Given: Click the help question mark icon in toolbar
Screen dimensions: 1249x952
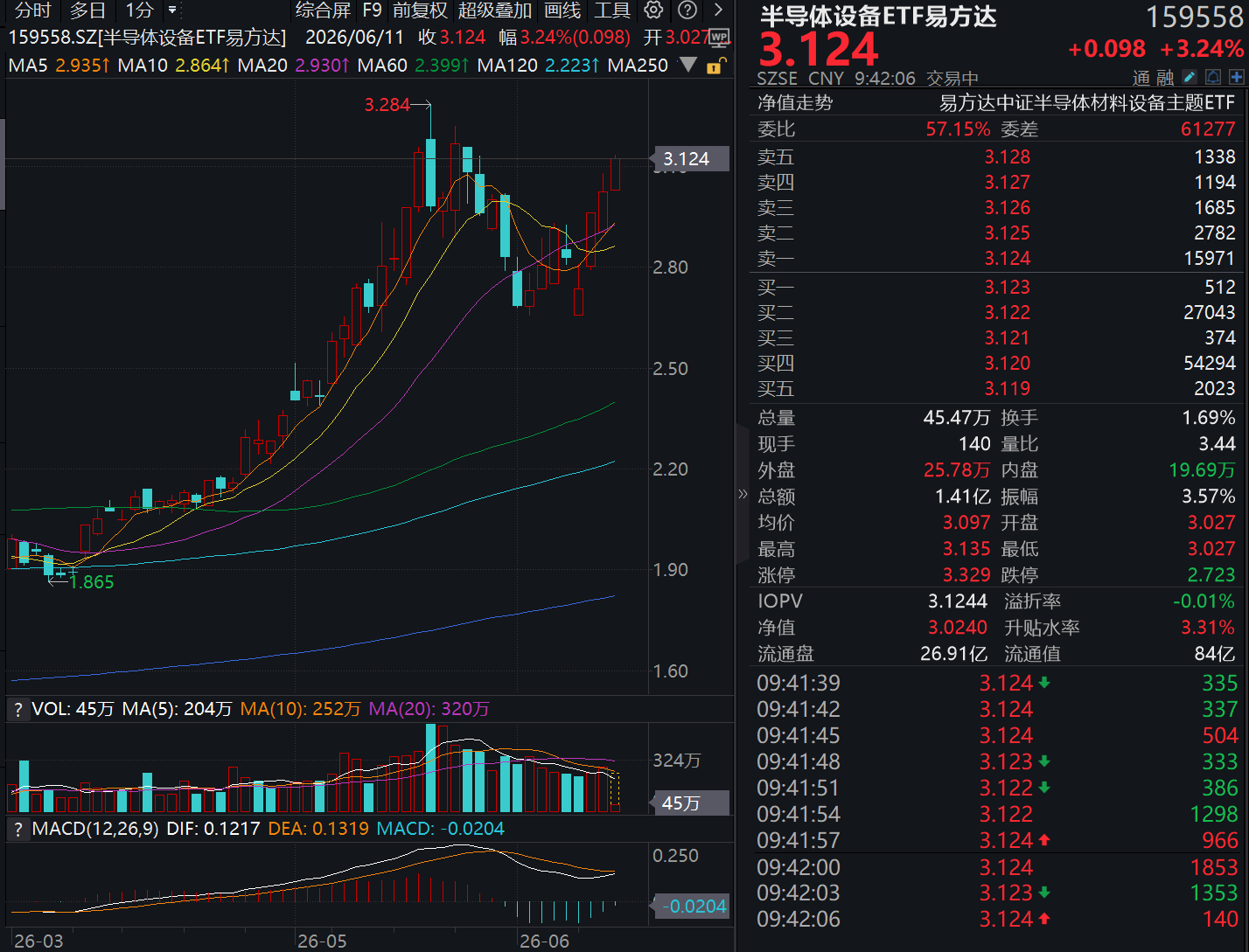Looking at the screenshot, I should coord(688,10).
